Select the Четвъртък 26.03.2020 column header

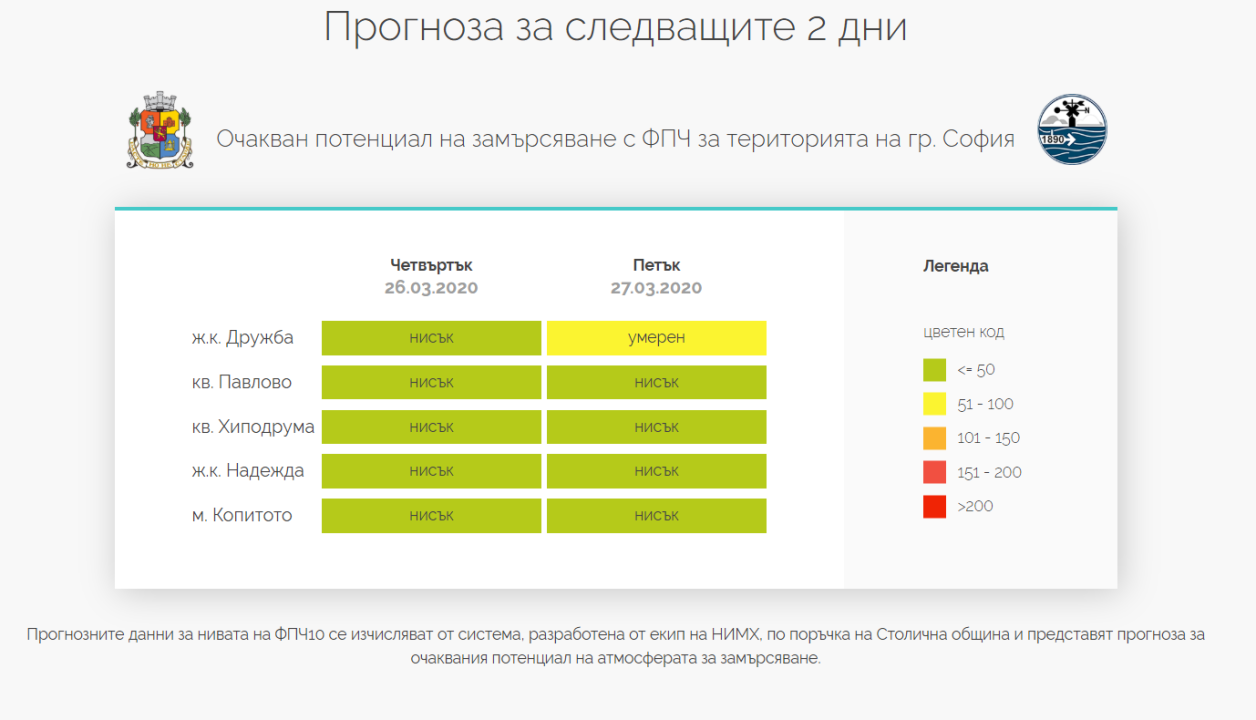pyautogui.click(x=431, y=276)
